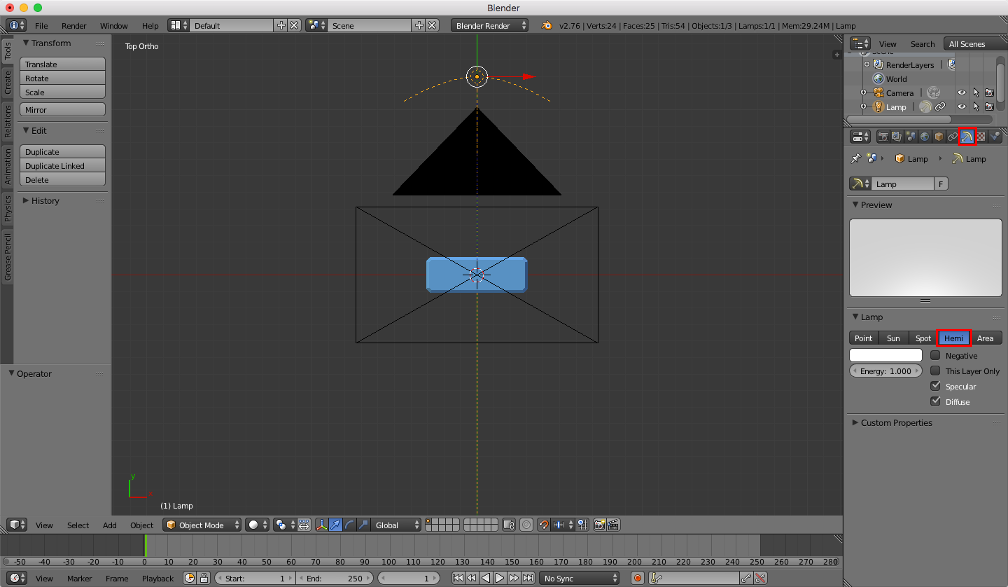The height and width of the screenshot is (587, 1008).
Task: Click the Rotate button
Action: point(62,78)
